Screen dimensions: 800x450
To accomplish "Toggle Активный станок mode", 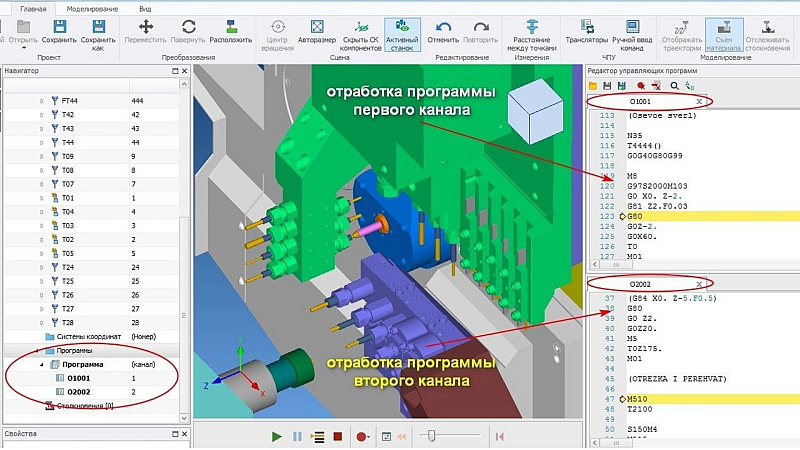I will (x=401, y=32).
